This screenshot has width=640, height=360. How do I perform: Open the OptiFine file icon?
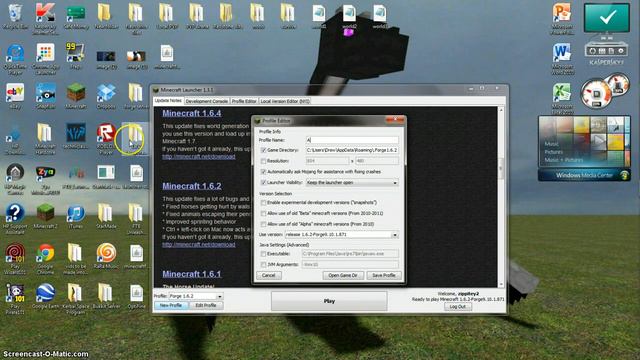tap(136, 295)
